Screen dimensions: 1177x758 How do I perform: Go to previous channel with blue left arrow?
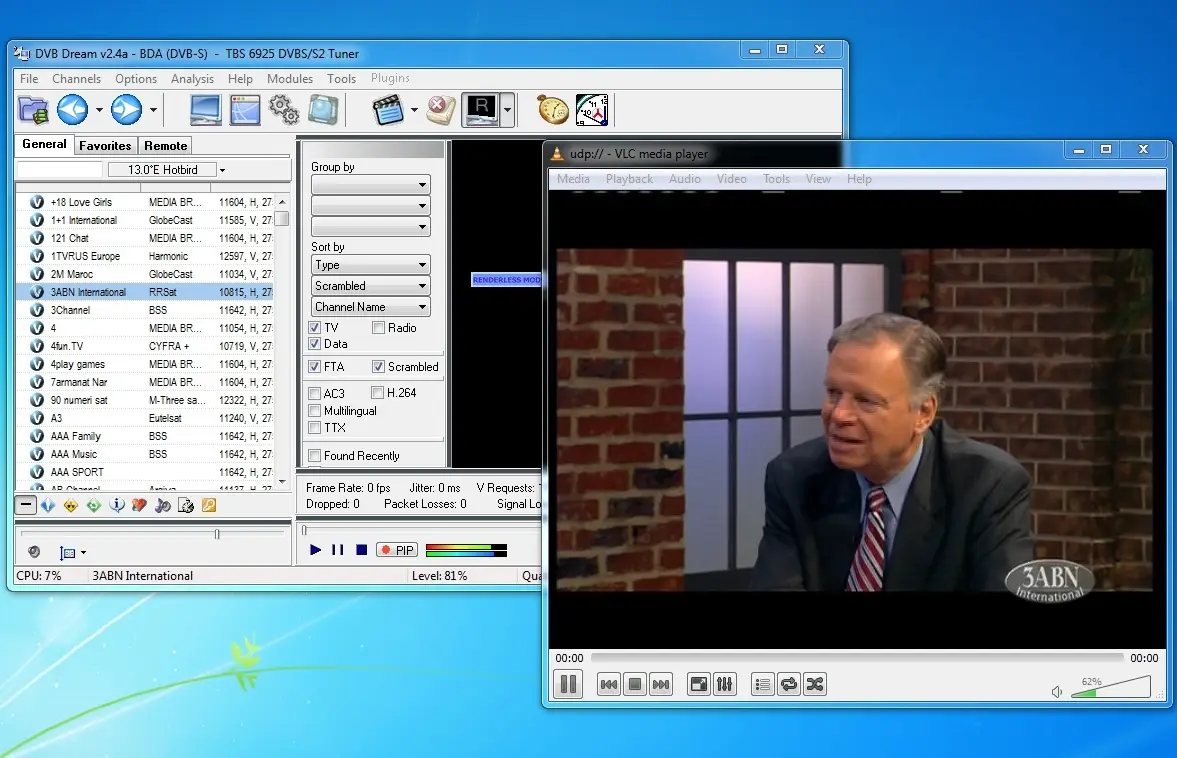tap(73, 110)
